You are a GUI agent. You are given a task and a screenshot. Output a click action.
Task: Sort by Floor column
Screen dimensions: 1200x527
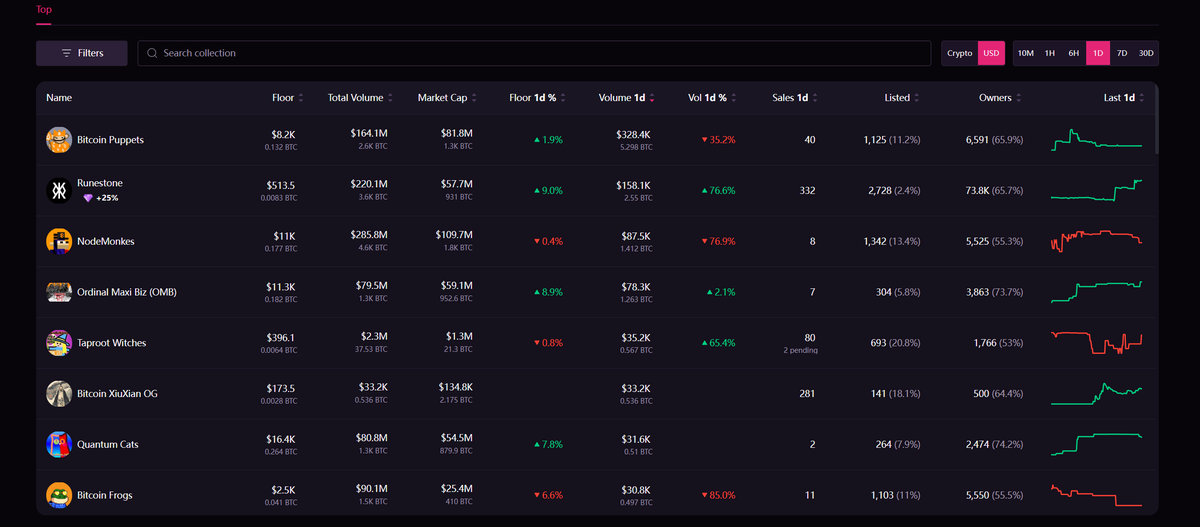point(287,98)
